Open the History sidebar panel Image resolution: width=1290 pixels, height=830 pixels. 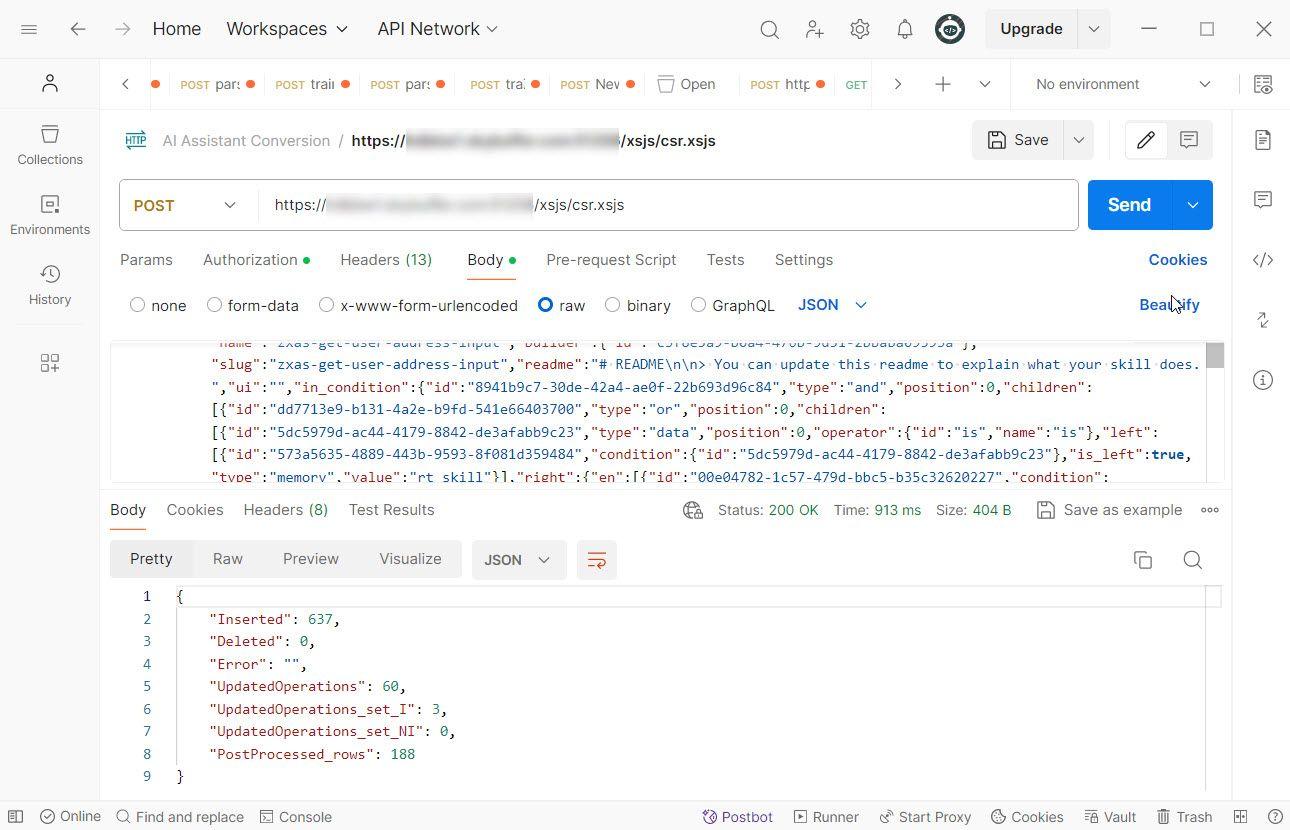coord(50,284)
